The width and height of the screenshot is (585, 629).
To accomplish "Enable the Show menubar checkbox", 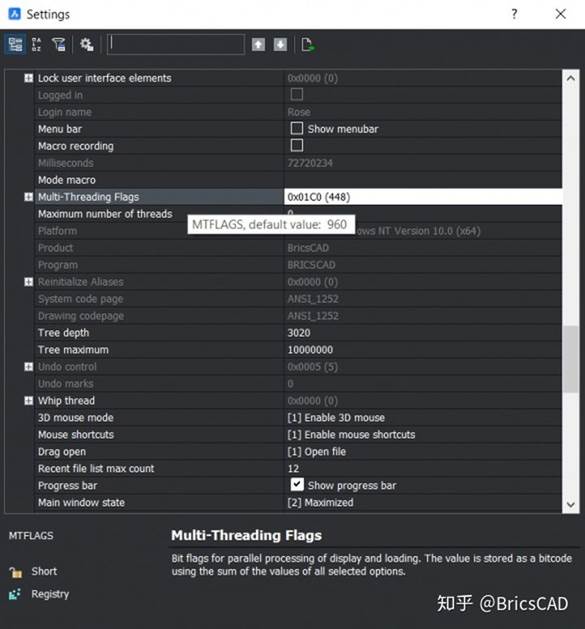I will click(x=297, y=128).
